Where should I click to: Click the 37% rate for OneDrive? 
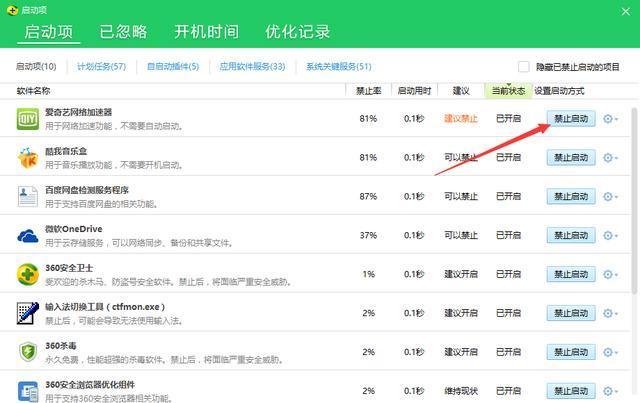coord(368,235)
